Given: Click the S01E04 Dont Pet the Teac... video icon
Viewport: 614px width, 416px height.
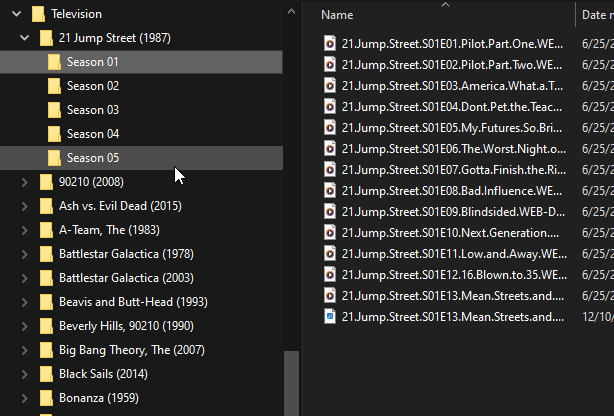Looking at the screenshot, I should pos(330,107).
